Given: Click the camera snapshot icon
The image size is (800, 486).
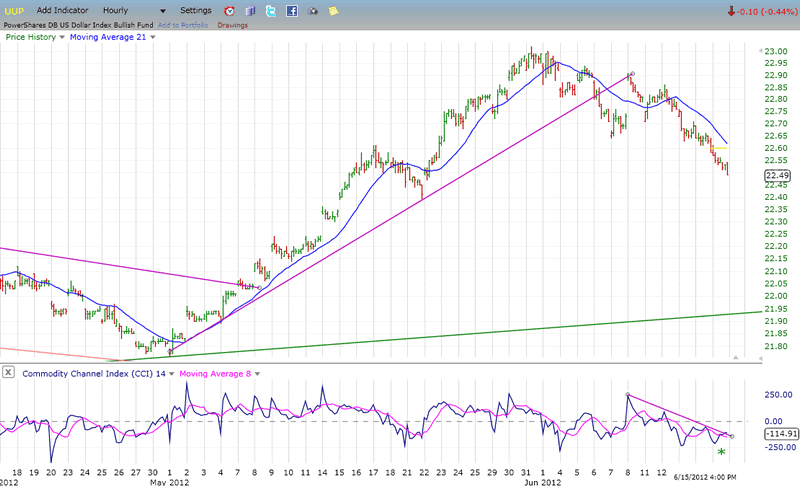Looking at the screenshot, I should [x=312, y=10].
